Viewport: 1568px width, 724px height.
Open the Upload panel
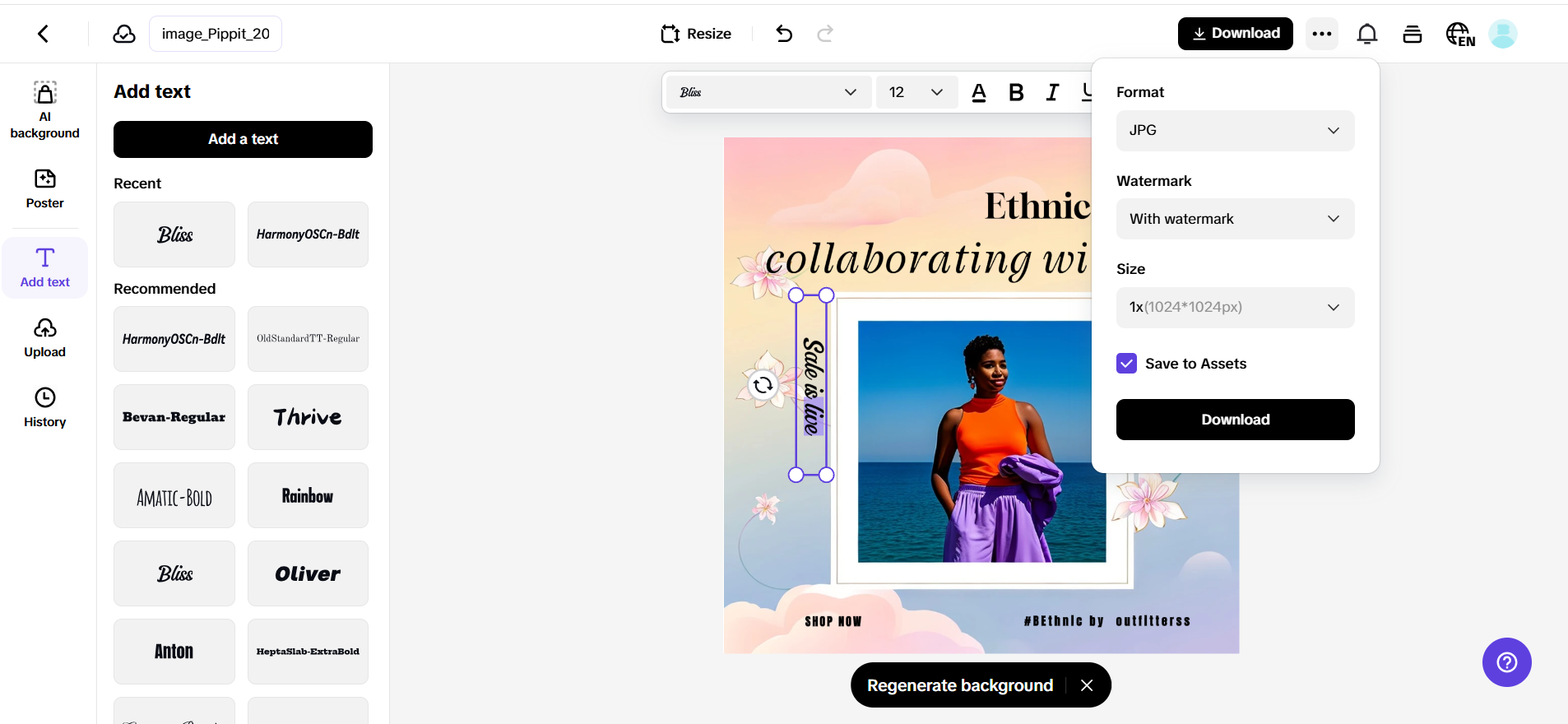pos(45,338)
